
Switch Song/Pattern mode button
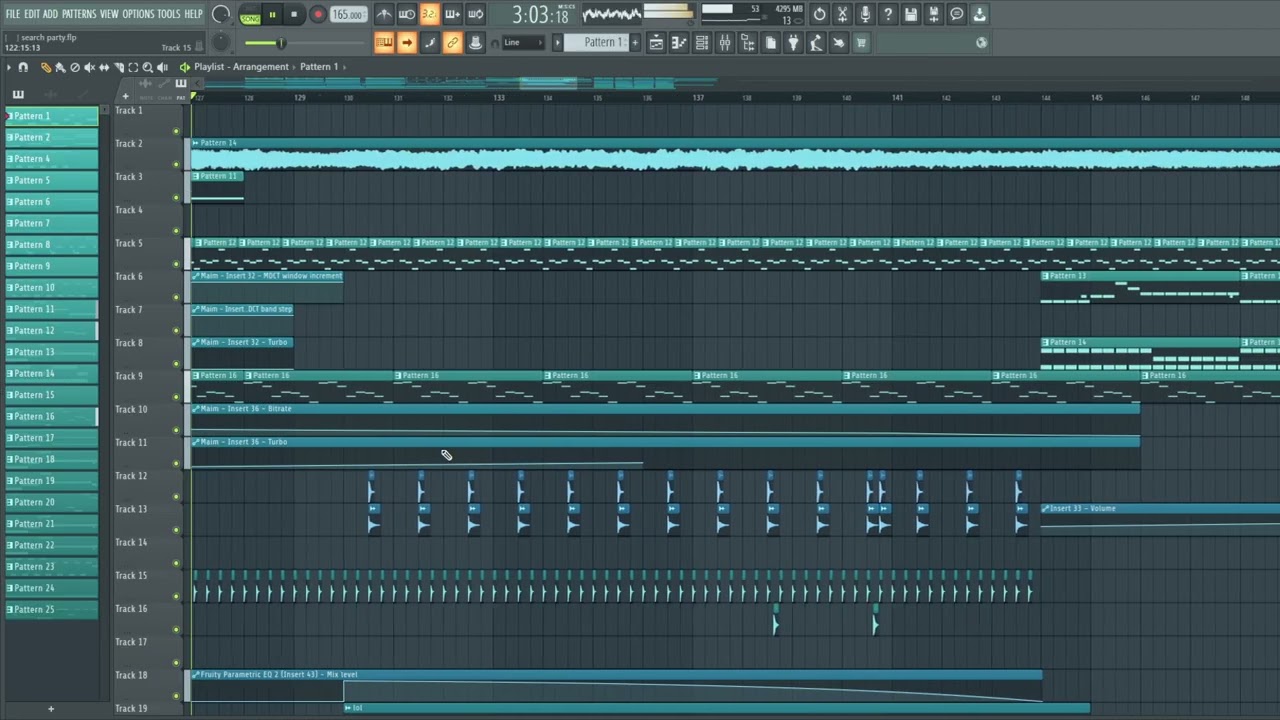tap(250, 15)
